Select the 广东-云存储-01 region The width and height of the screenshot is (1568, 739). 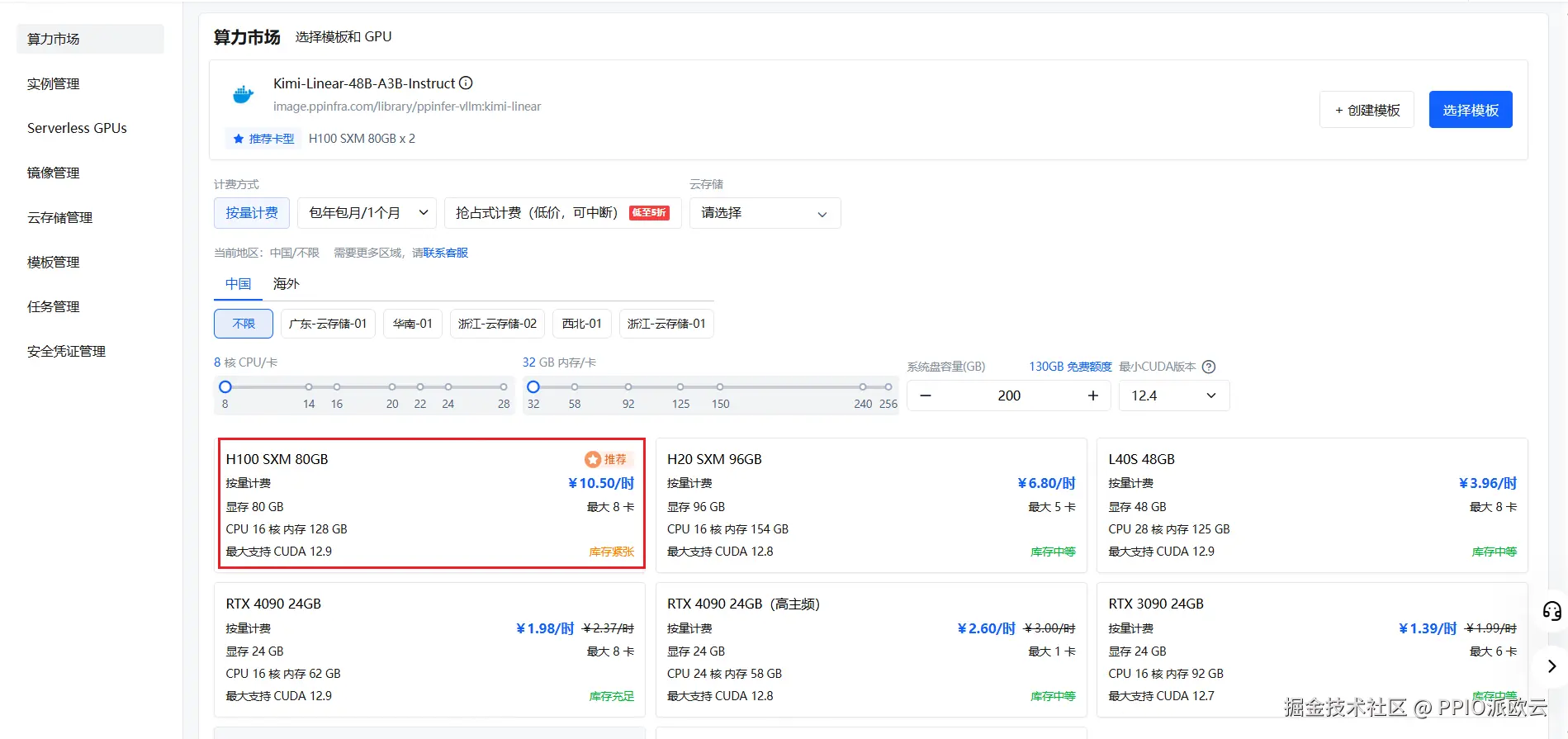pos(328,324)
